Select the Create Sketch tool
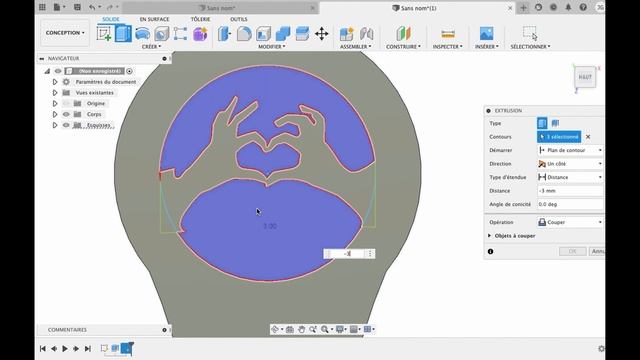 point(104,33)
